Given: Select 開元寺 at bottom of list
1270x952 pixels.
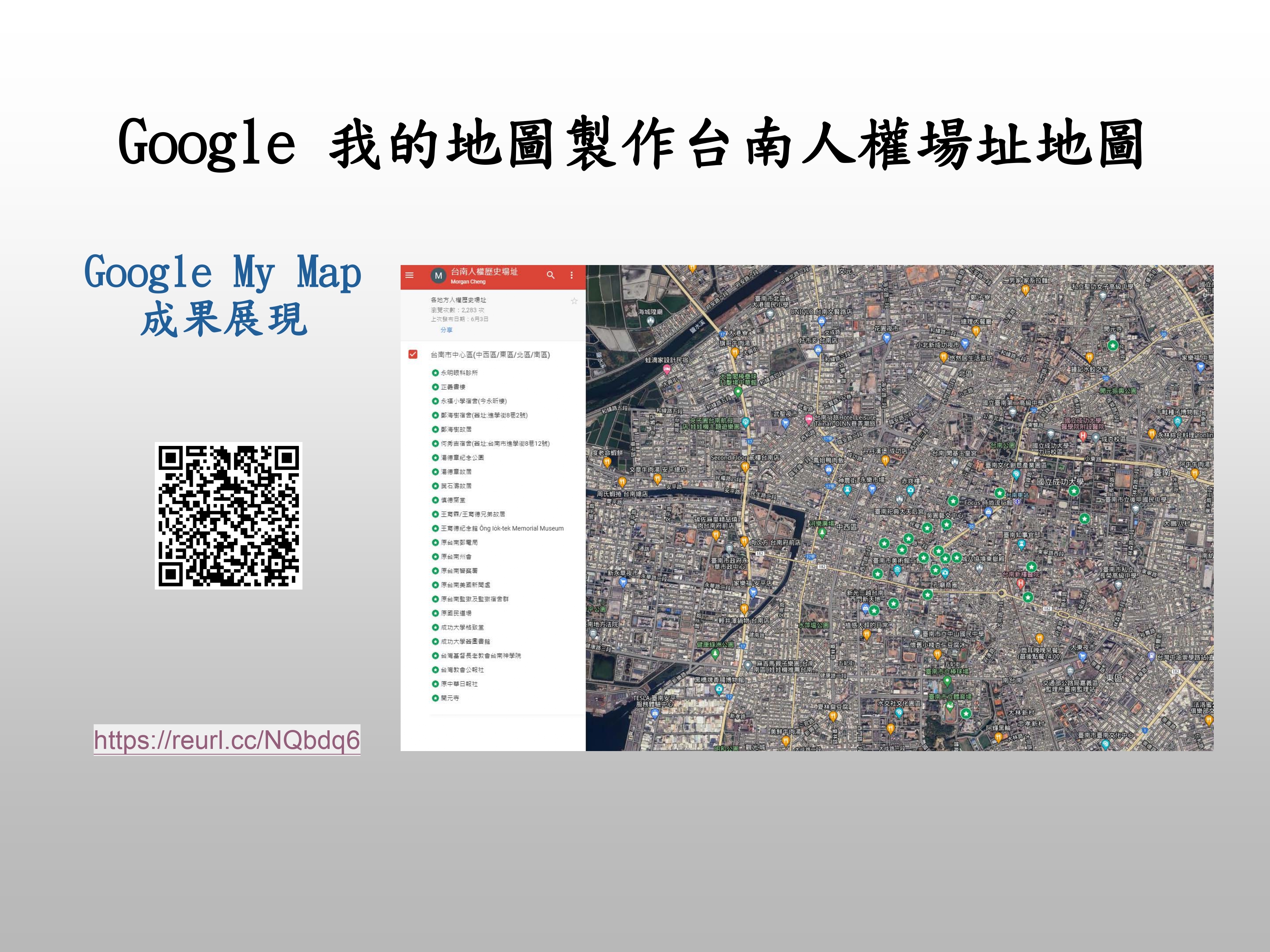Looking at the screenshot, I should click(445, 698).
